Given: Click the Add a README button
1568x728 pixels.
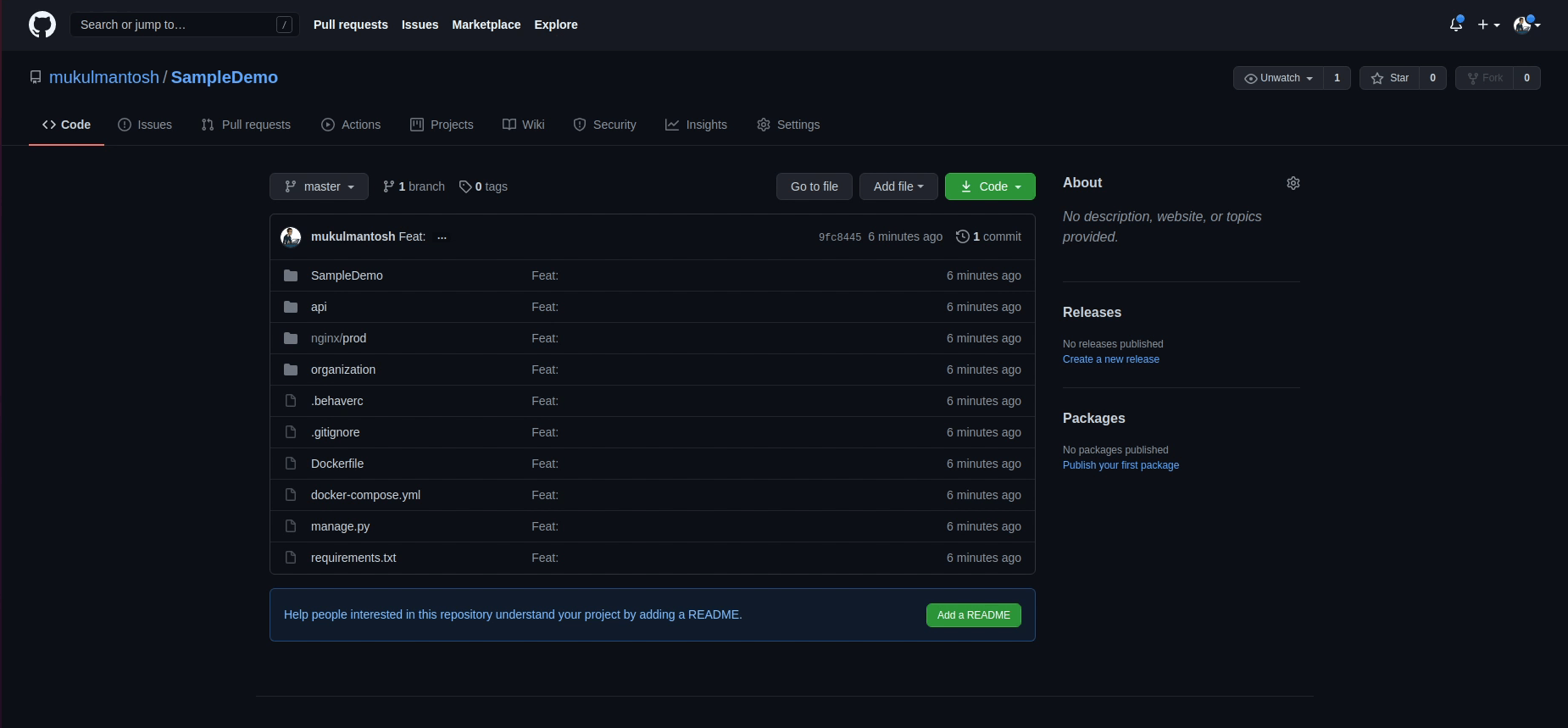Looking at the screenshot, I should click(x=974, y=615).
